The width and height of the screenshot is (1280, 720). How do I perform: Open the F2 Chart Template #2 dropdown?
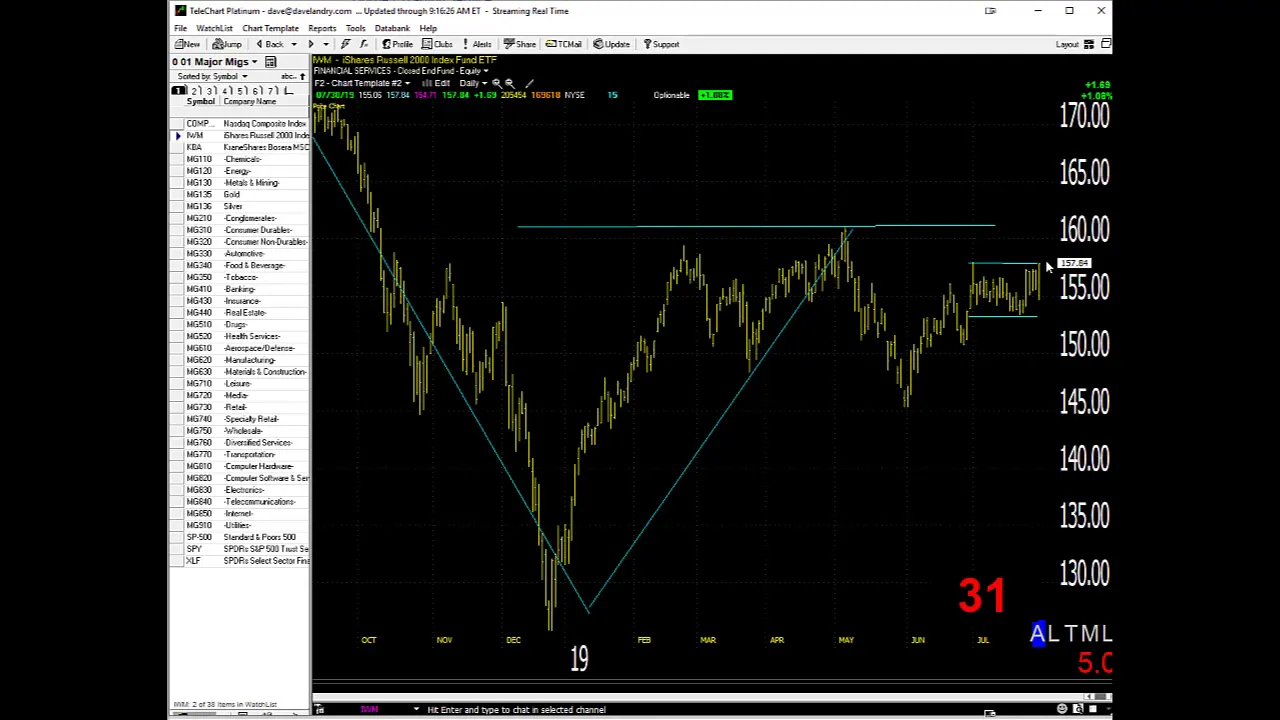pyautogui.click(x=407, y=83)
